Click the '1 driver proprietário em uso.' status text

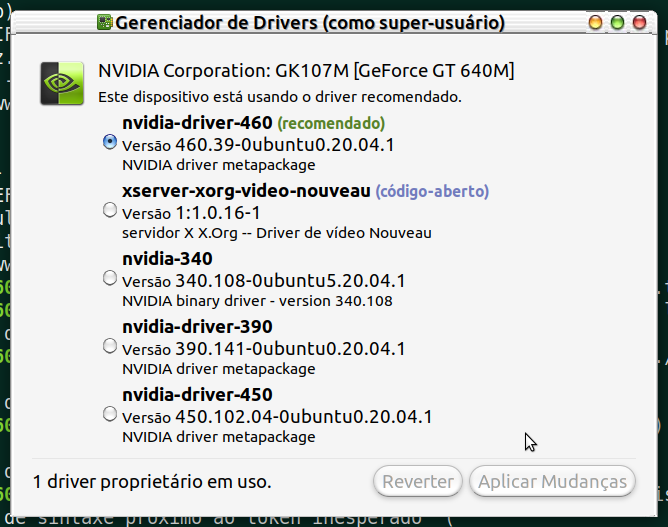pos(152,482)
